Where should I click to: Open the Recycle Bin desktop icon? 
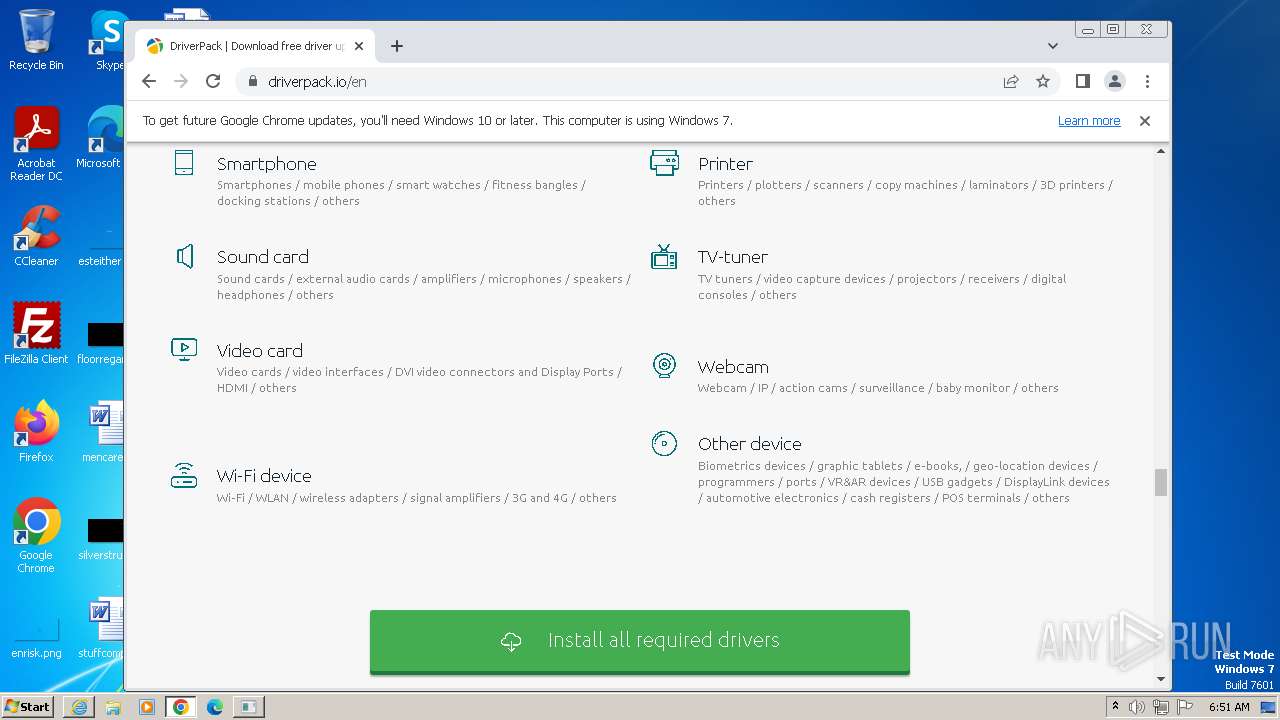36,40
